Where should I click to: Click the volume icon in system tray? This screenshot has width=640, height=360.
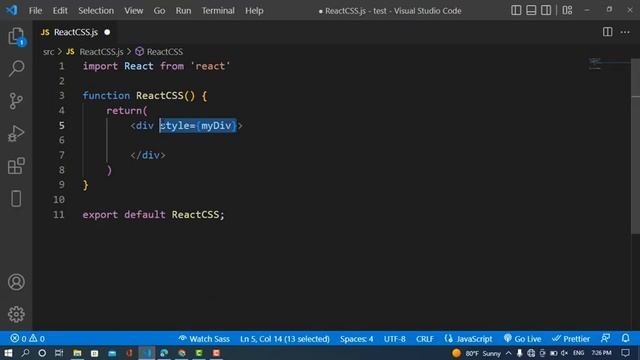tap(564, 353)
